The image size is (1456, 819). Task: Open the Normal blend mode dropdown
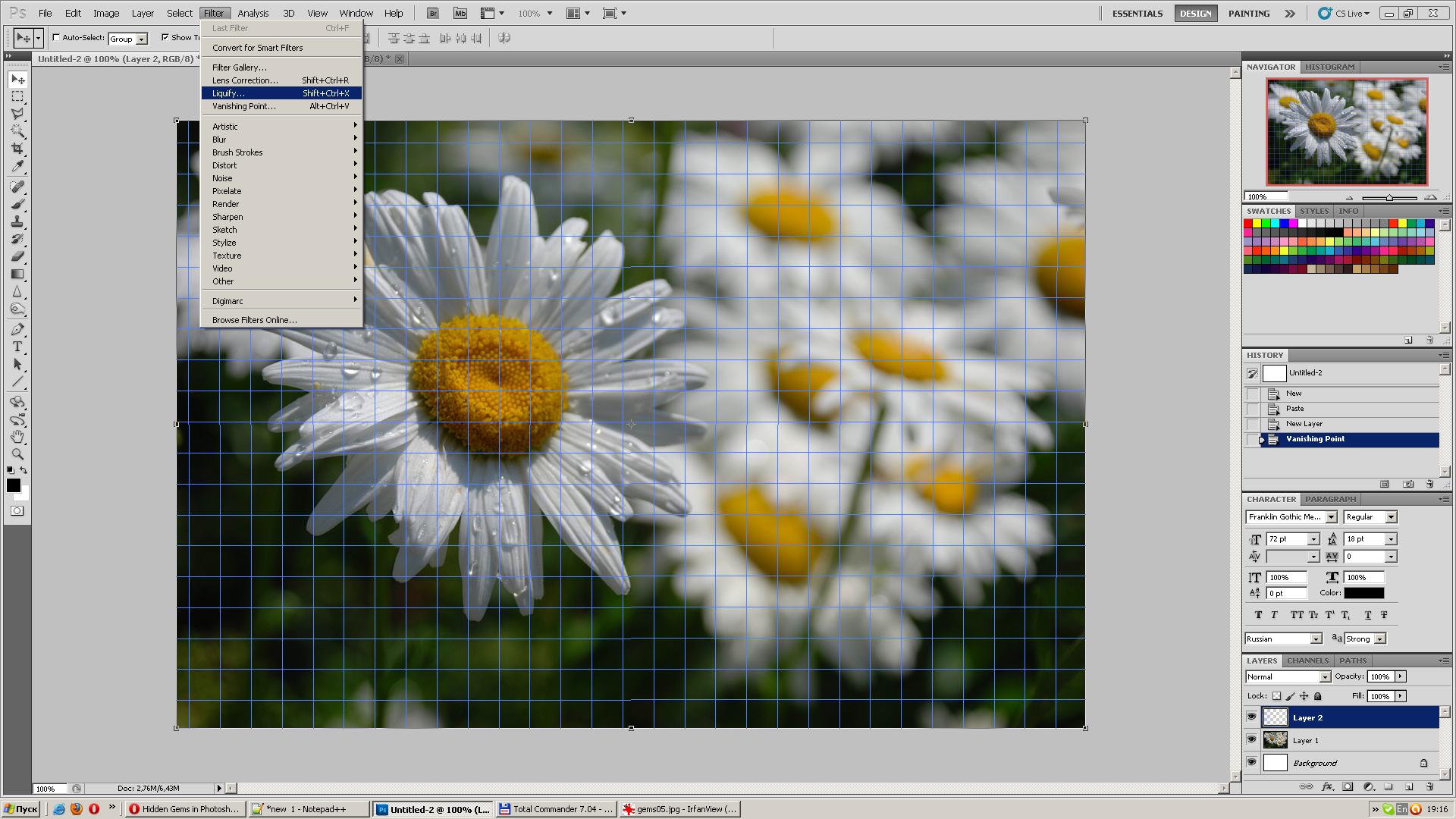click(1288, 676)
